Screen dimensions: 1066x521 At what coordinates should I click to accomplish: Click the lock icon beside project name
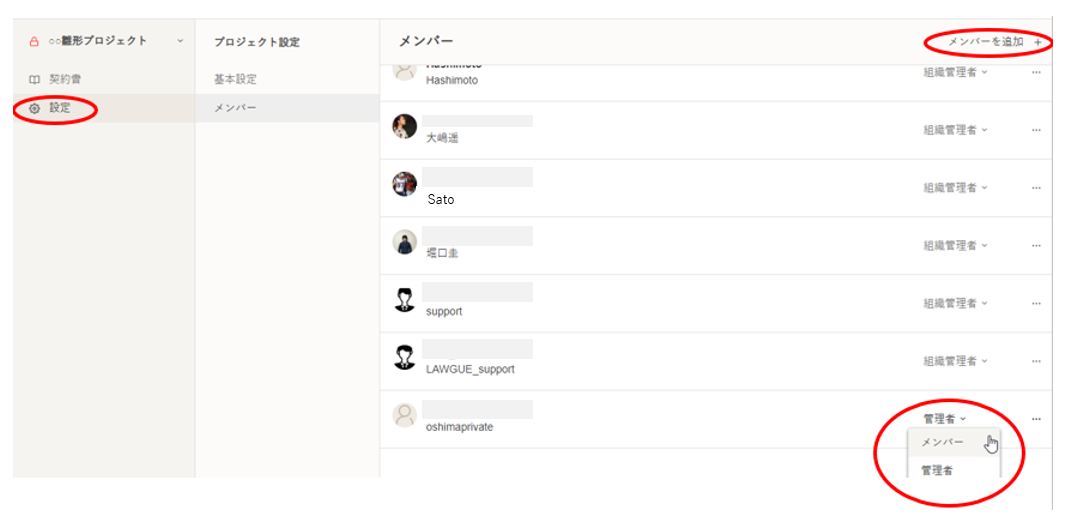coord(34,42)
